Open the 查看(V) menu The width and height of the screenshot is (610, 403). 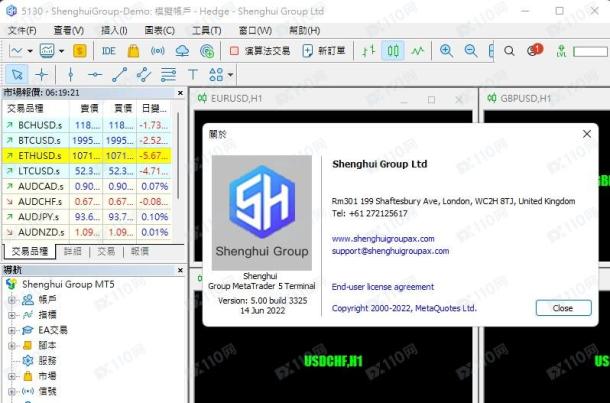click(x=68, y=30)
